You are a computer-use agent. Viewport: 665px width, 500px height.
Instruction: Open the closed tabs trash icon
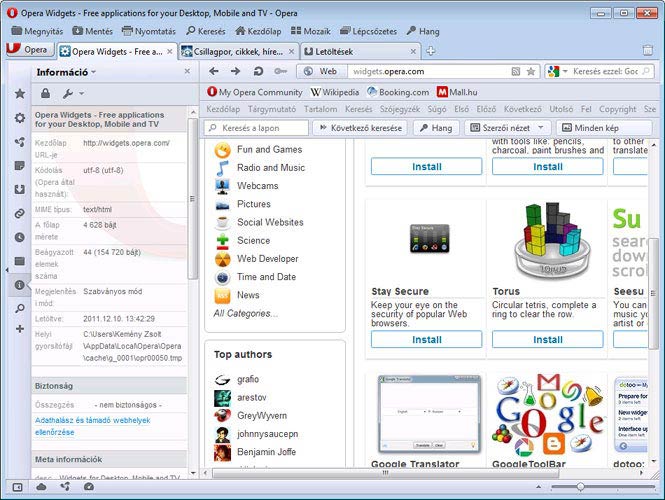click(x=648, y=50)
